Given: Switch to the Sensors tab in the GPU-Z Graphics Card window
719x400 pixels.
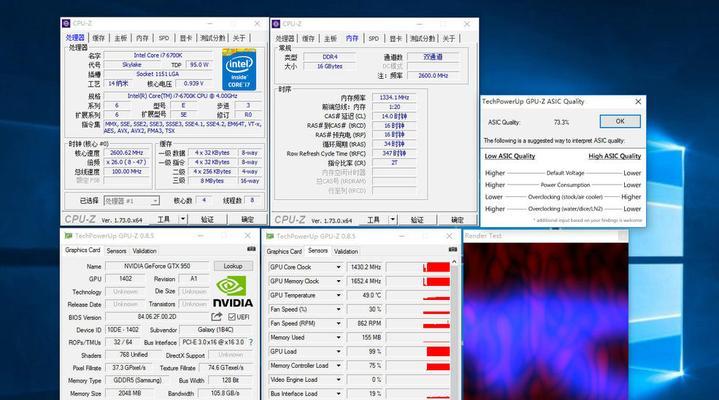Looking at the screenshot, I should (x=116, y=251).
